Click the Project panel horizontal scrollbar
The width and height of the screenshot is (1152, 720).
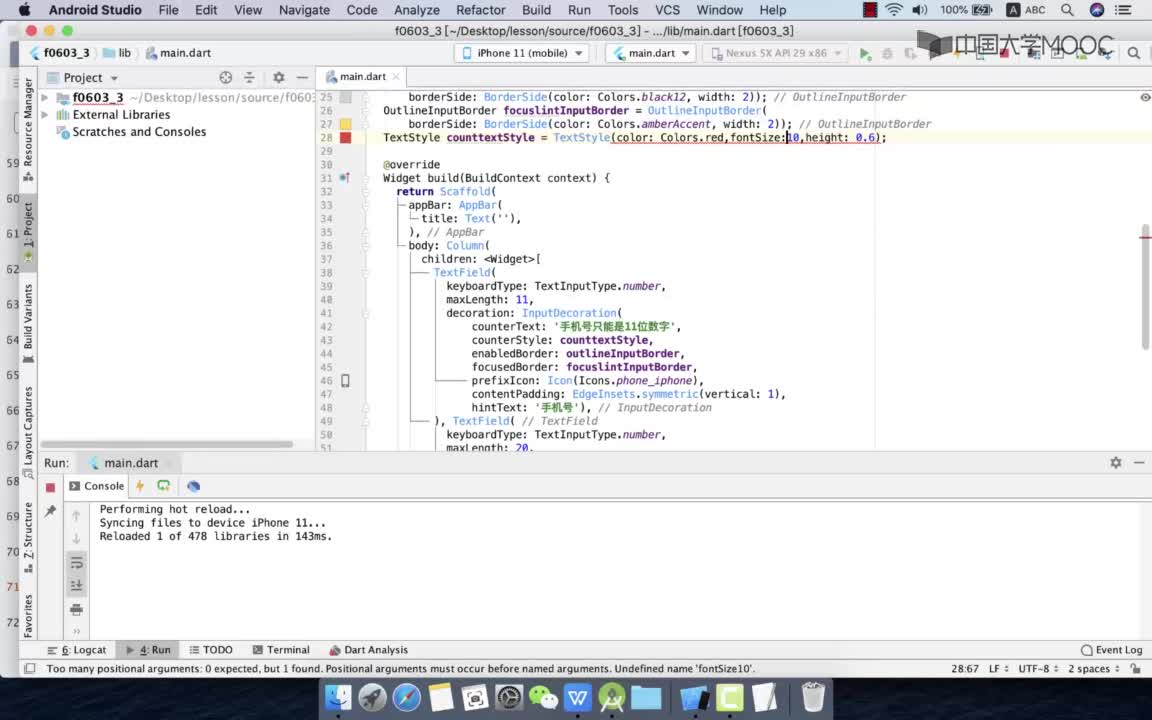[167, 444]
